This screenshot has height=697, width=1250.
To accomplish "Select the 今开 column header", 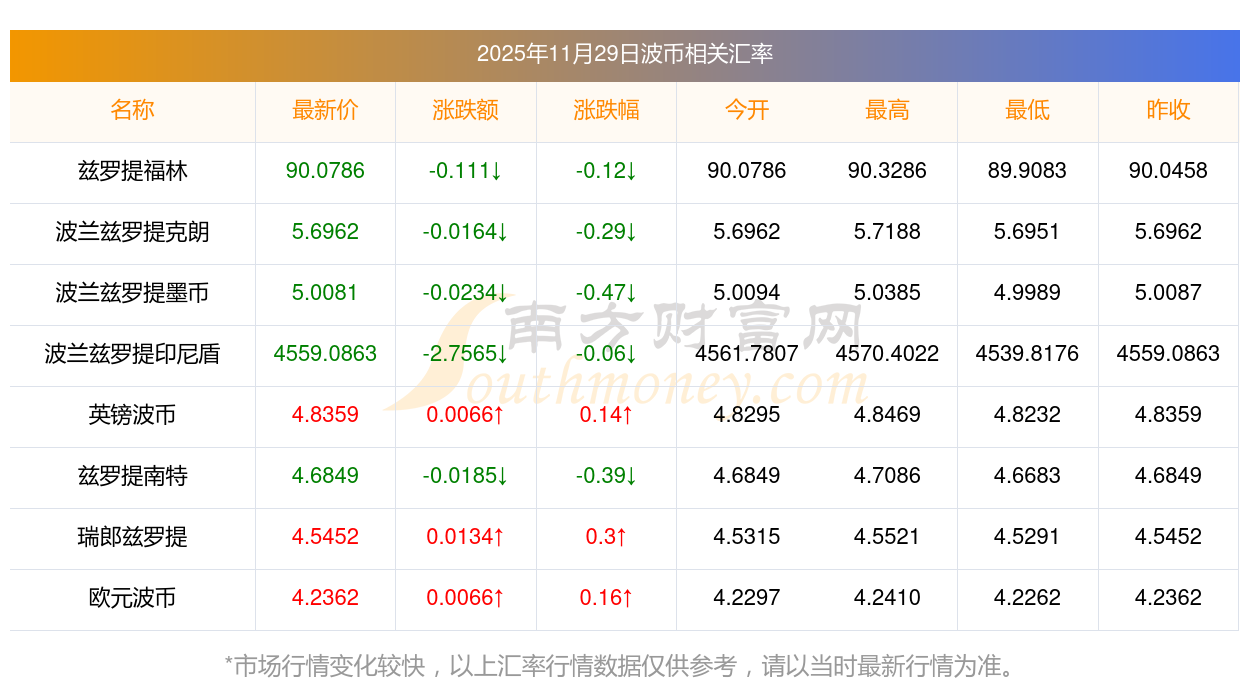I will (x=747, y=110).
